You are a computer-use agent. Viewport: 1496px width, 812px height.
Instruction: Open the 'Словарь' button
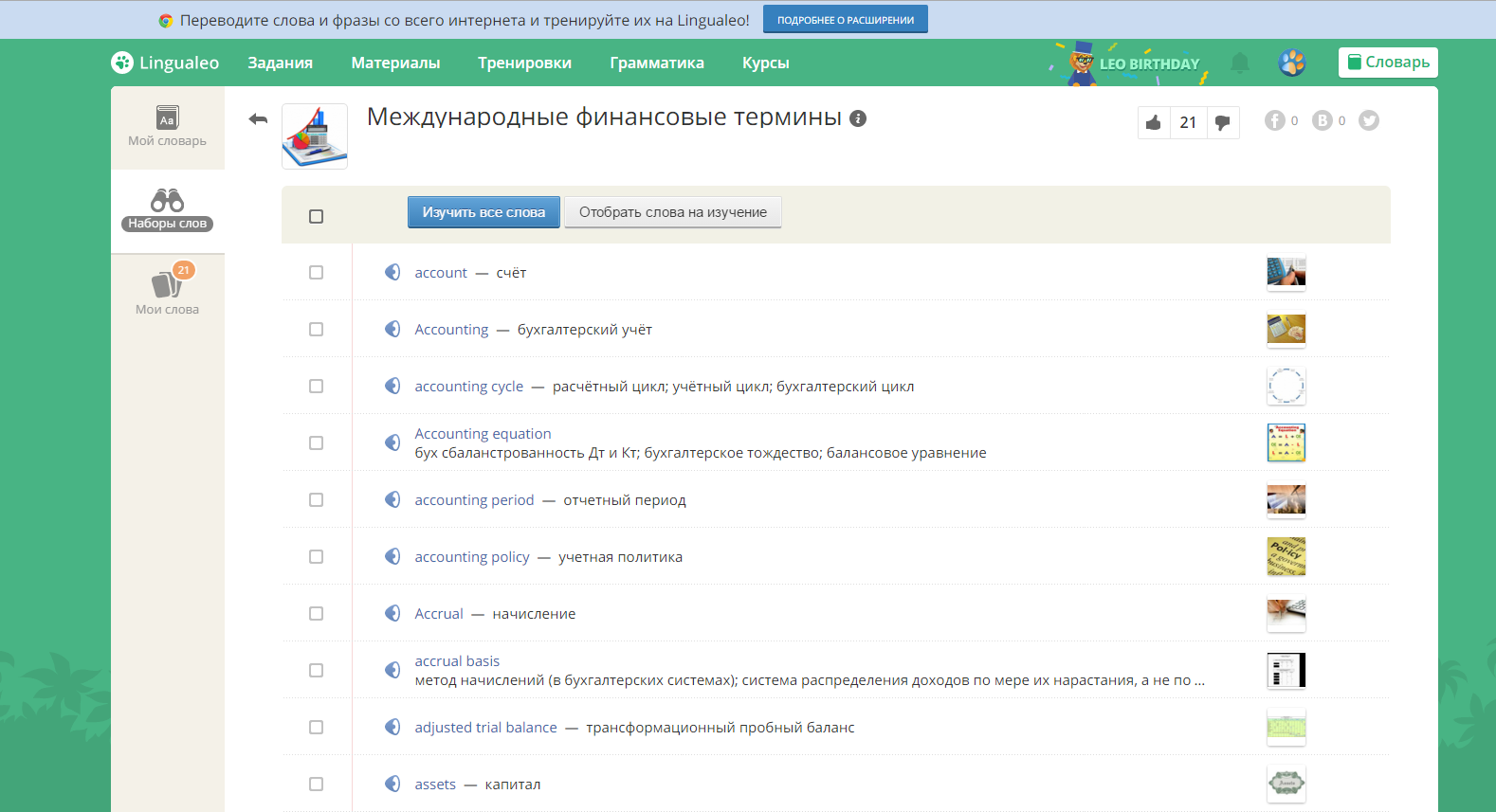(1388, 63)
